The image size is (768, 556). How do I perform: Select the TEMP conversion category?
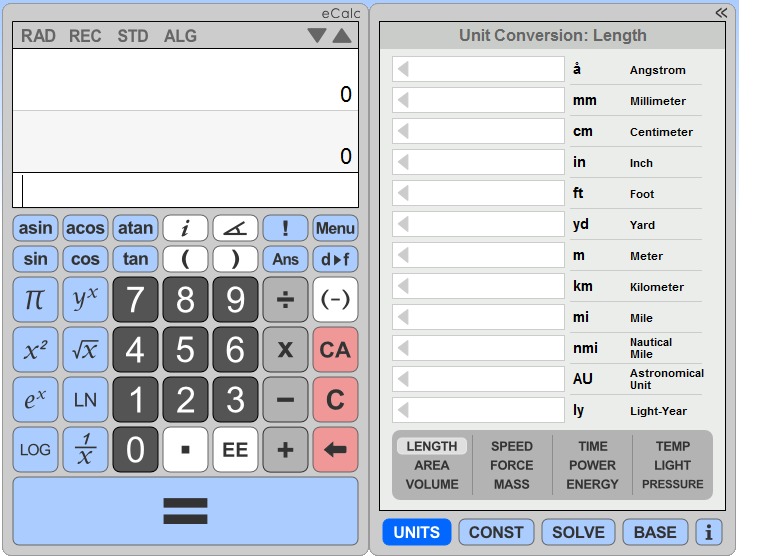672,446
